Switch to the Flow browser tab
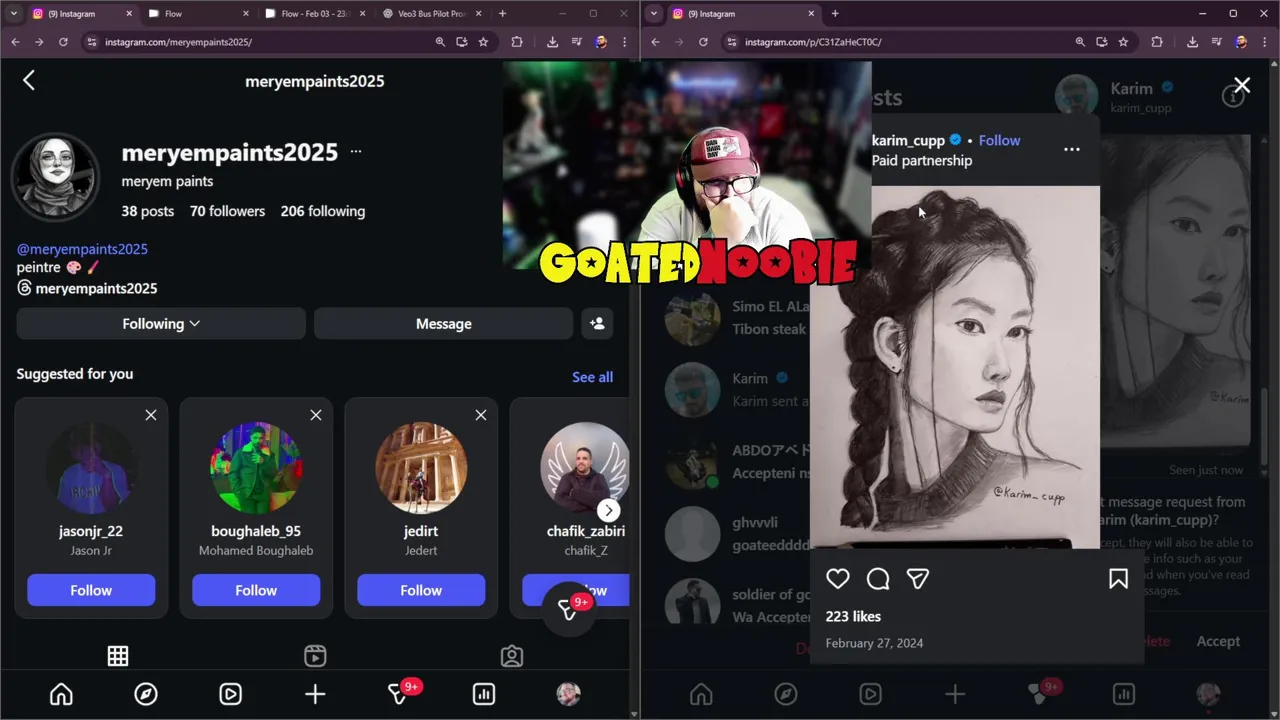 (x=198, y=14)
